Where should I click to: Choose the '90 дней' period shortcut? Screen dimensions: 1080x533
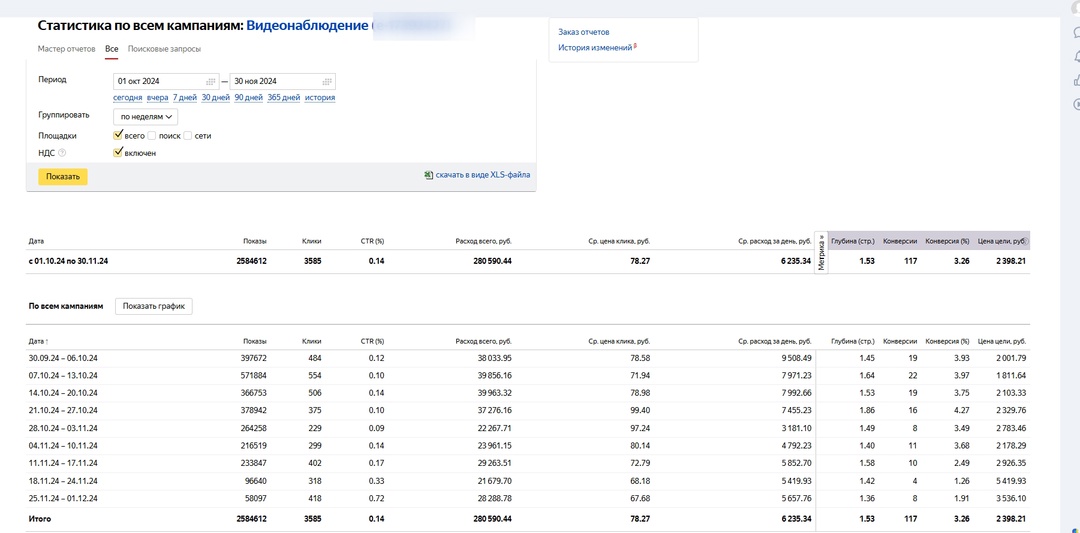(249, 98)
